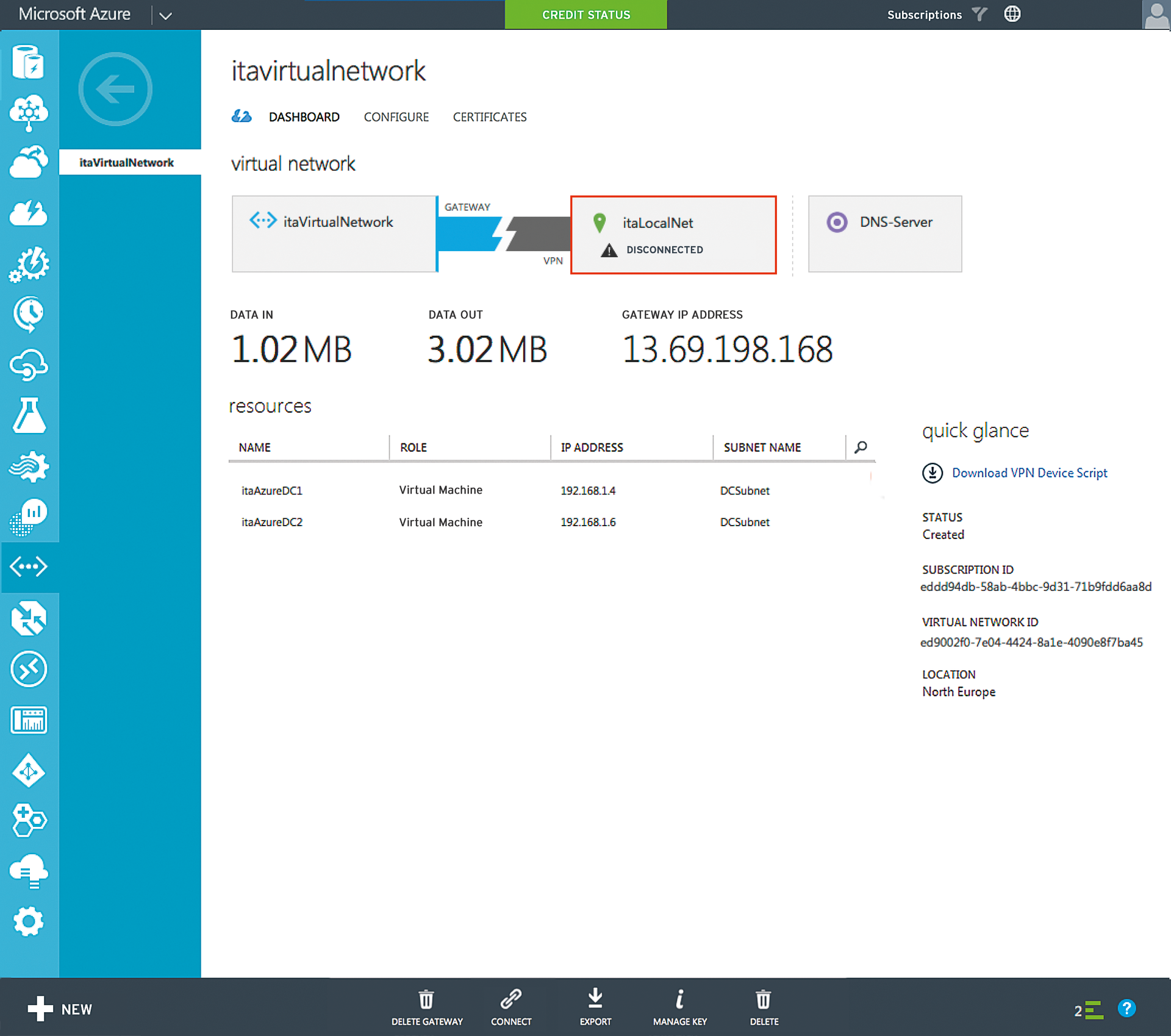Select the itaLocalNet disconnected tile

[673, 235]
